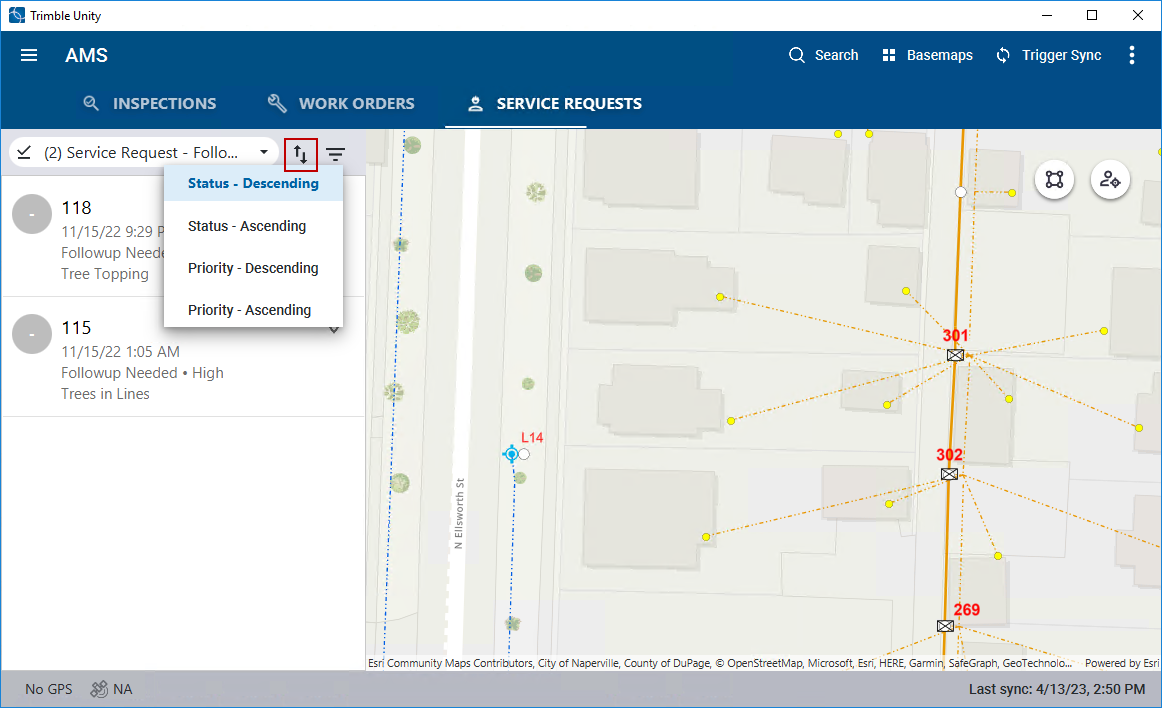Click the locate user map button

[1109, 180]
